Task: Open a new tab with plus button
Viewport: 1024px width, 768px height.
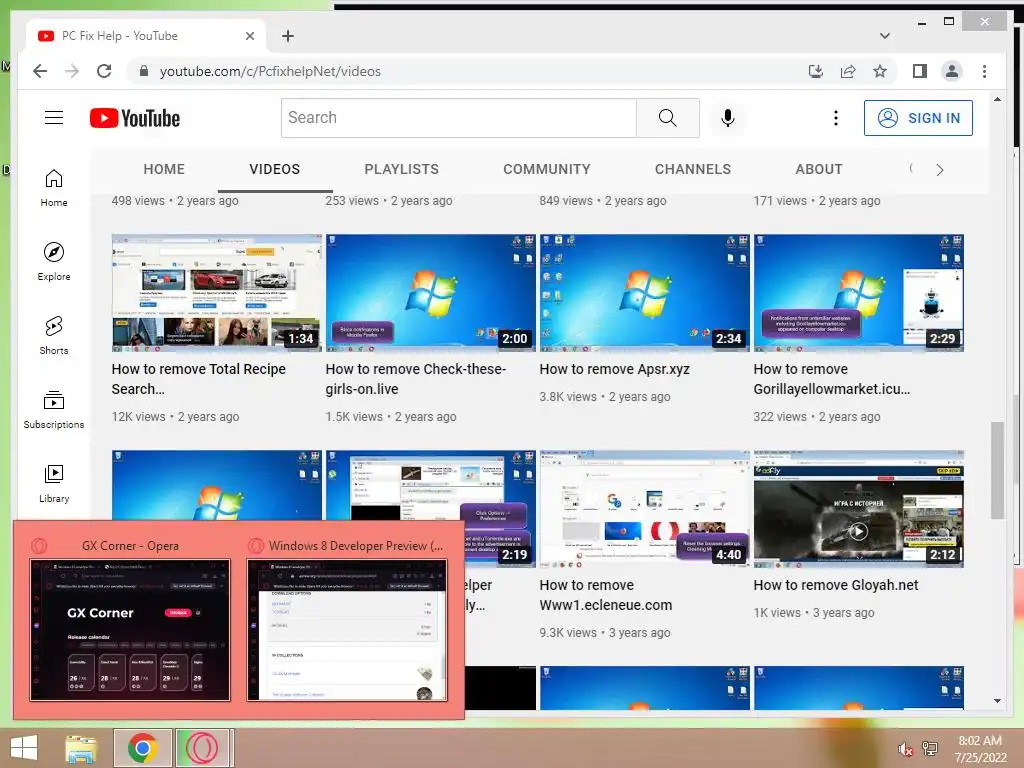Action: [288, 36]
